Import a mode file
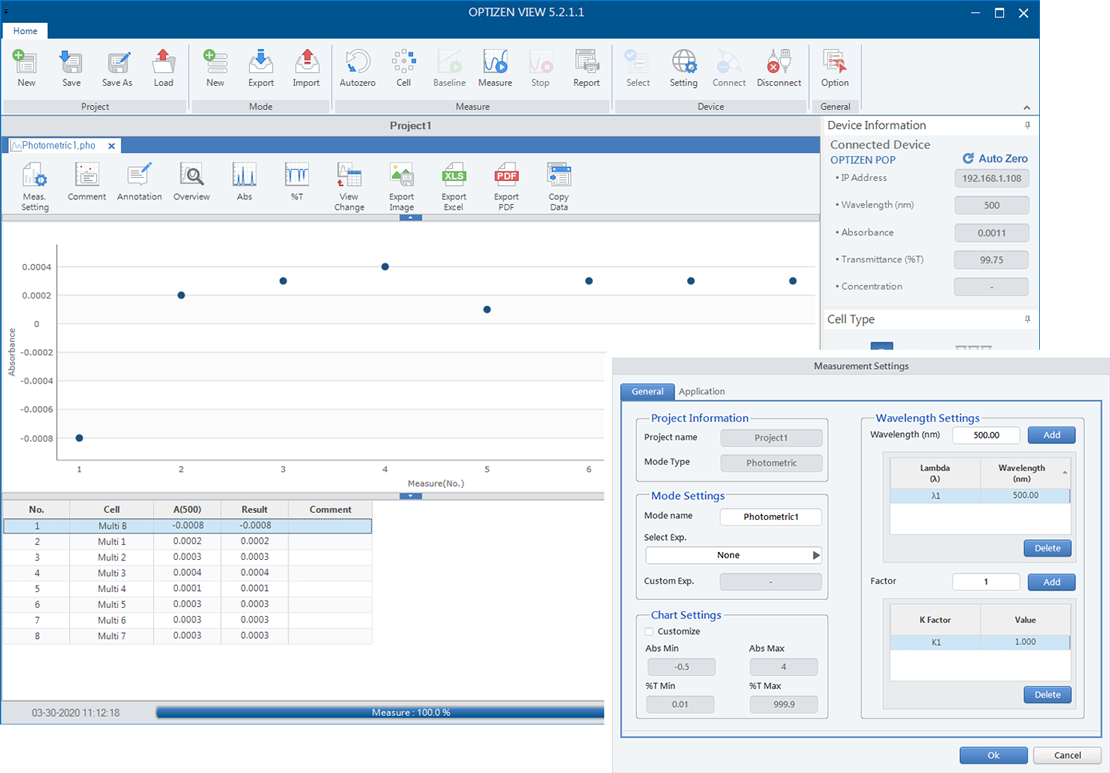Viewport: 1110px width, 773px height. pos(306,68)
